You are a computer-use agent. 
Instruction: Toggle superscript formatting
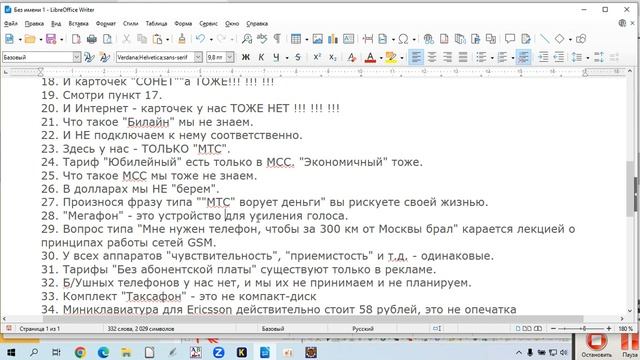(317, 58)
